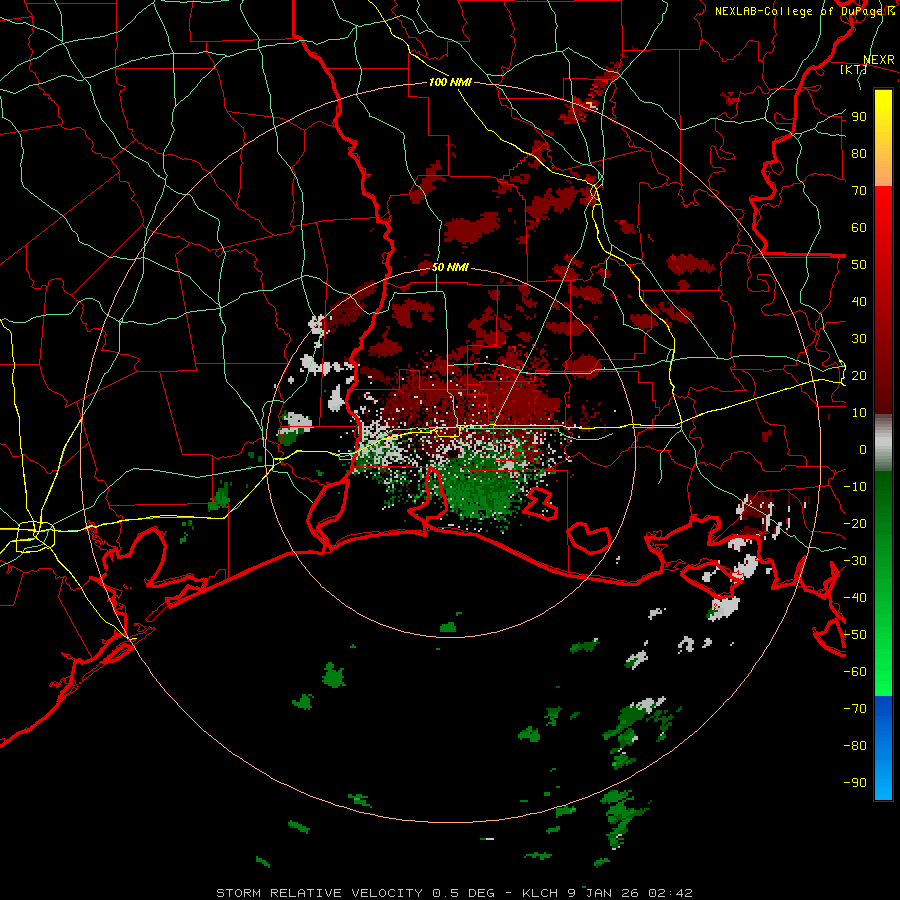Click the gray zero-velocity color bar segment
This screenshot has width=900, height=900.
point(883,443)
